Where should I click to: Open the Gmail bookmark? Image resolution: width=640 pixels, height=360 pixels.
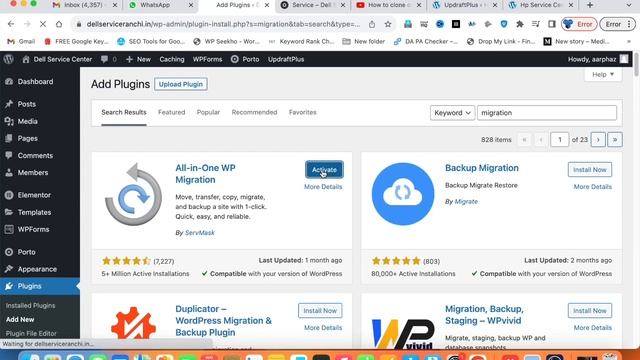[x=21, y=41]
